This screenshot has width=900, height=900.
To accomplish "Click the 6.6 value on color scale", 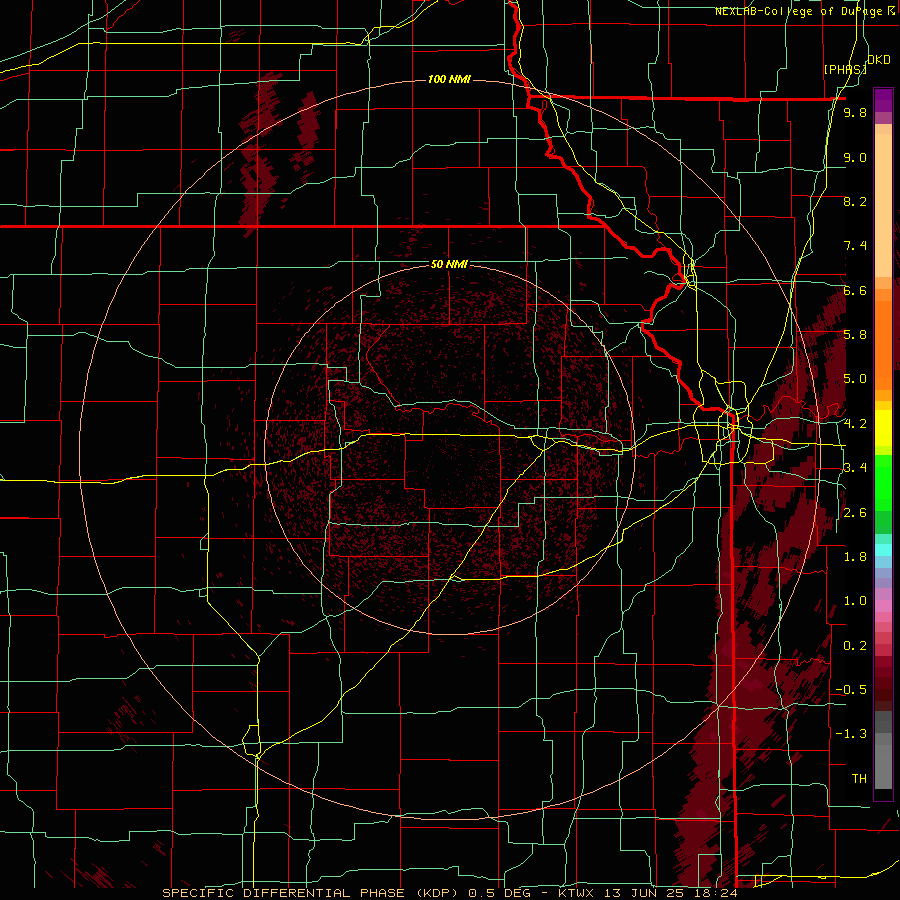I will 855,290.
